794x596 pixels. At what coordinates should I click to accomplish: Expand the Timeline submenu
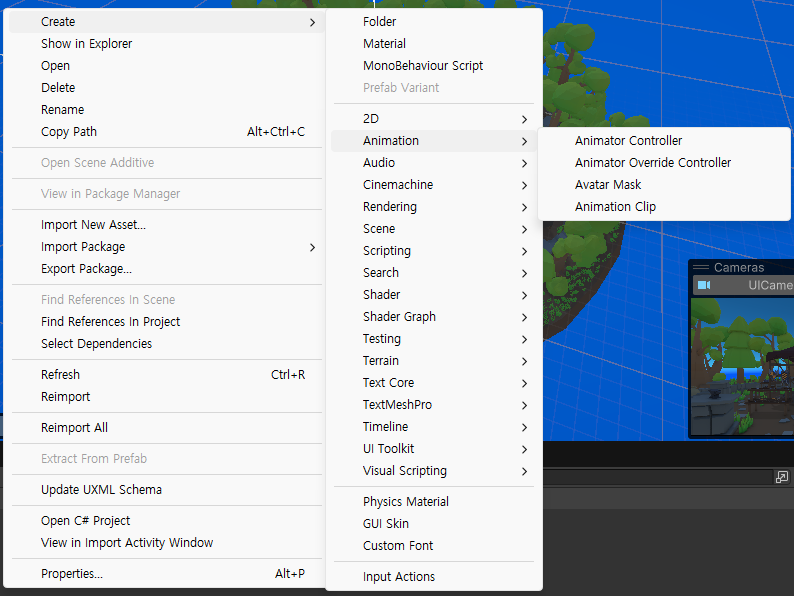click(434, 427)
